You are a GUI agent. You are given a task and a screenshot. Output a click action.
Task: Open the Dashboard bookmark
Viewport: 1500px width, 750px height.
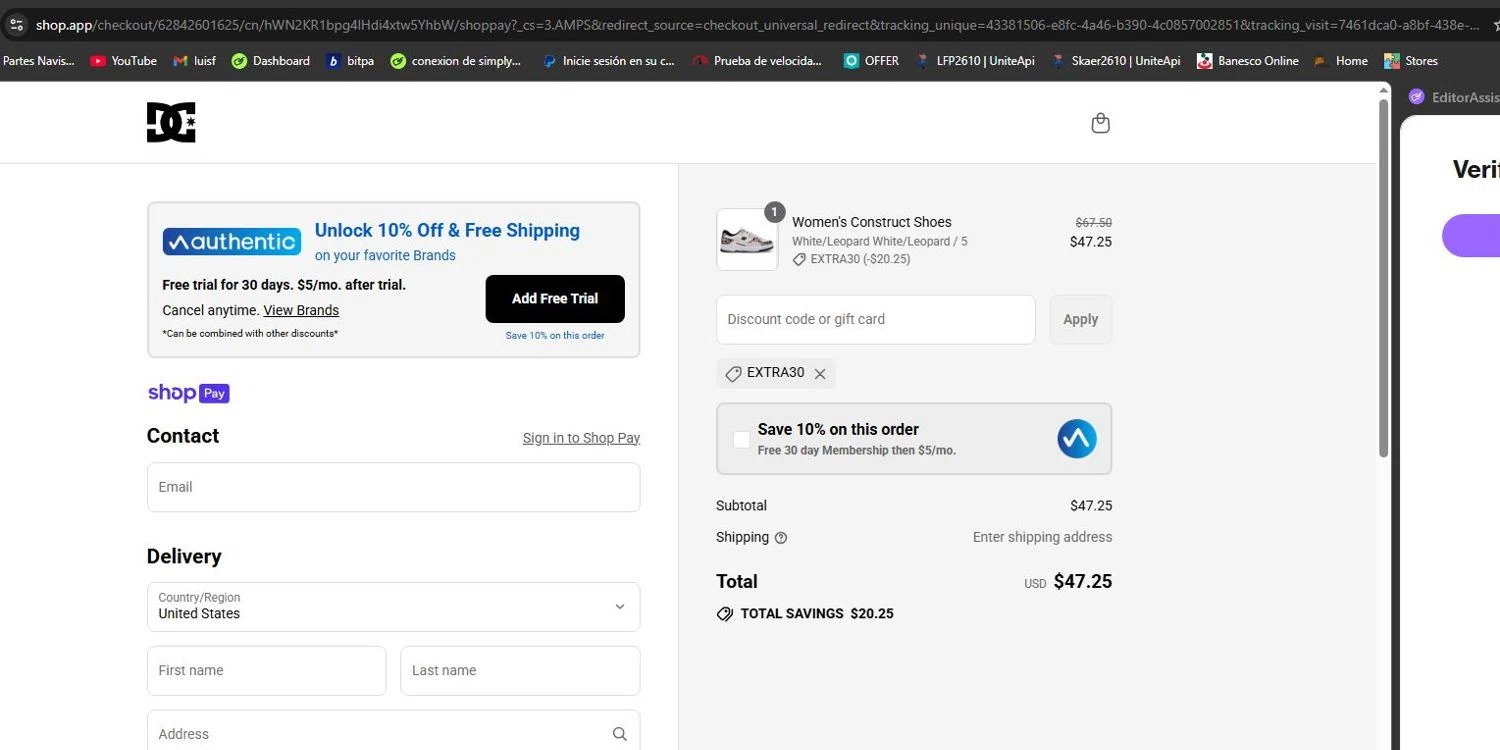pos(270,61)
